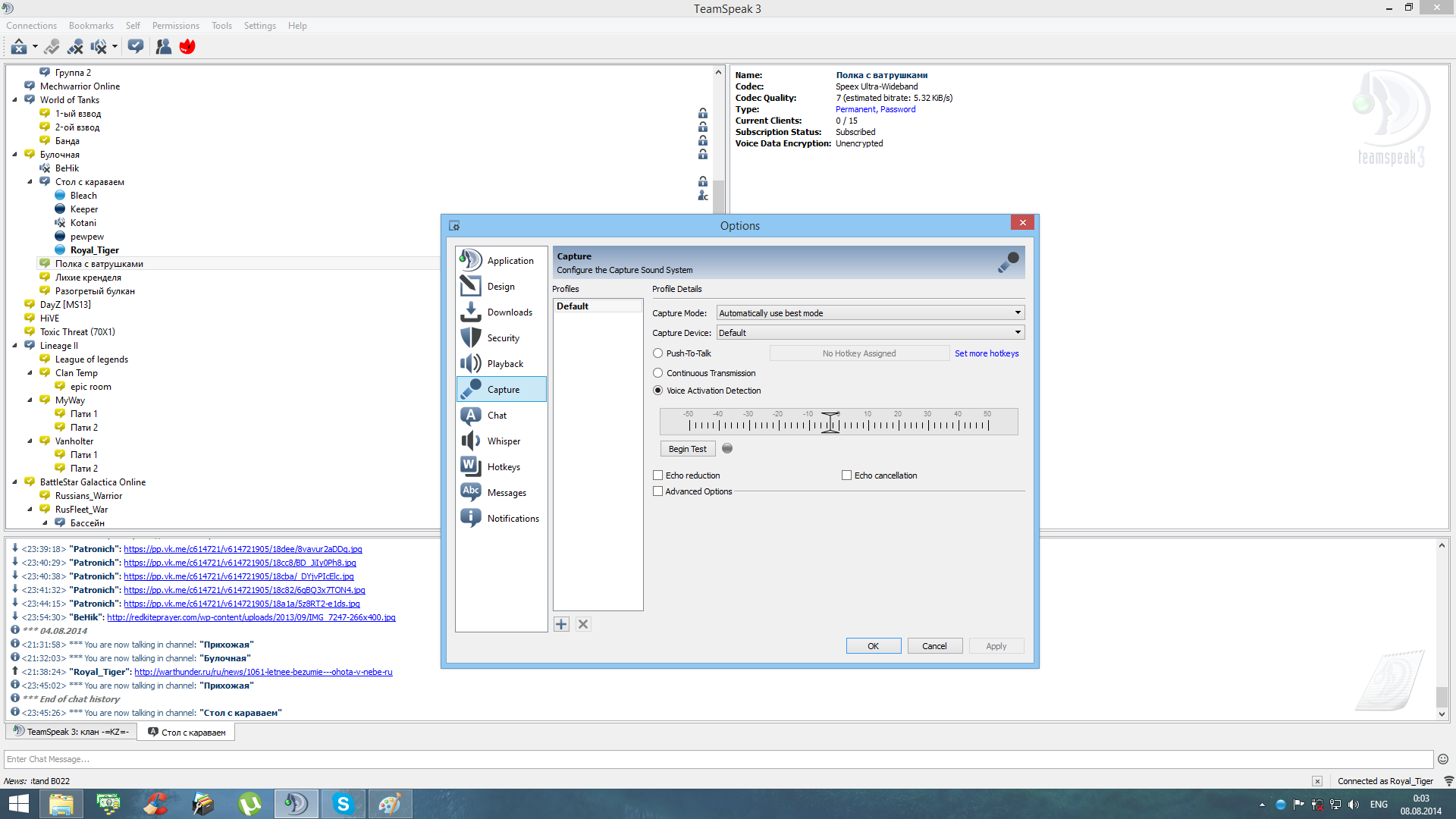Open Playback options category
Image resolution: width=1456 pixels, height=819 pixels.
pos(501,363)
